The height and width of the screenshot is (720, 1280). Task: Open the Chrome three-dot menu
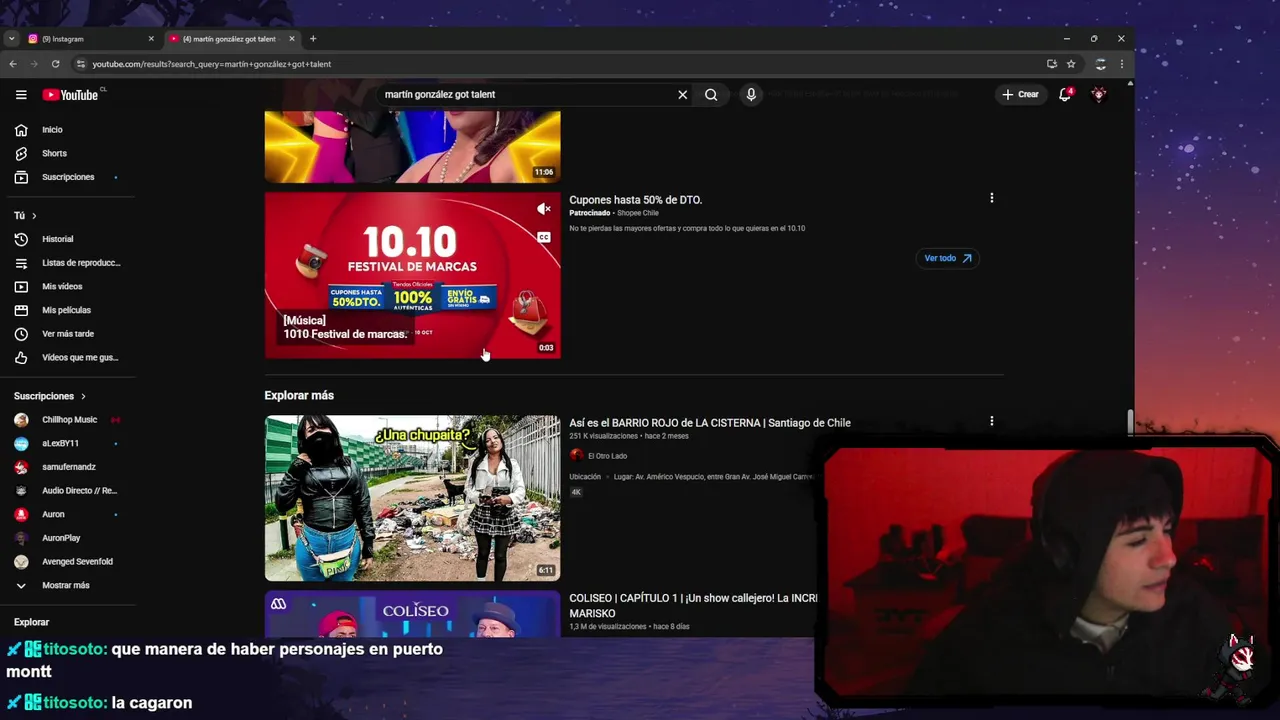(1121, 64)
